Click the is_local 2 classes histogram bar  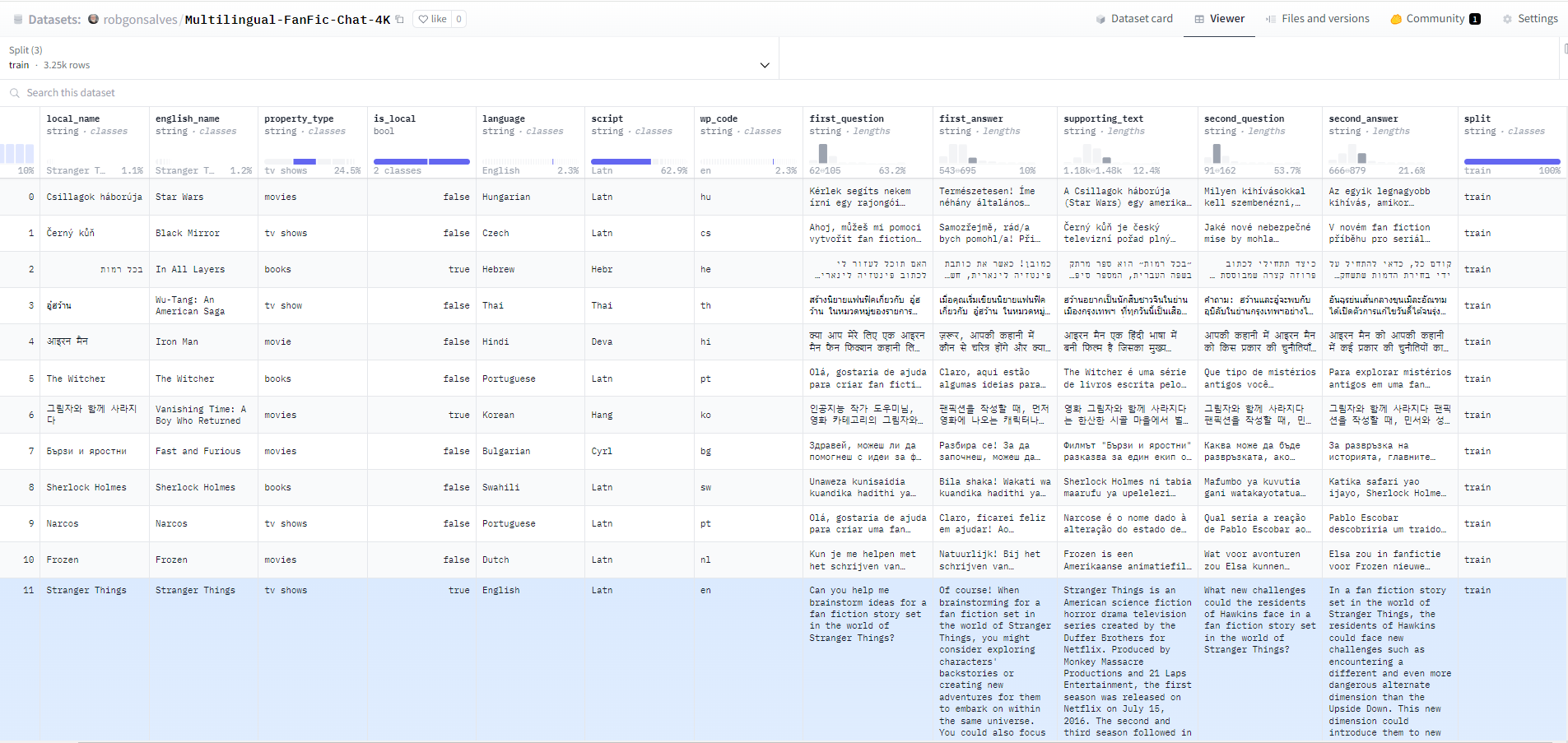pos(421,161)
